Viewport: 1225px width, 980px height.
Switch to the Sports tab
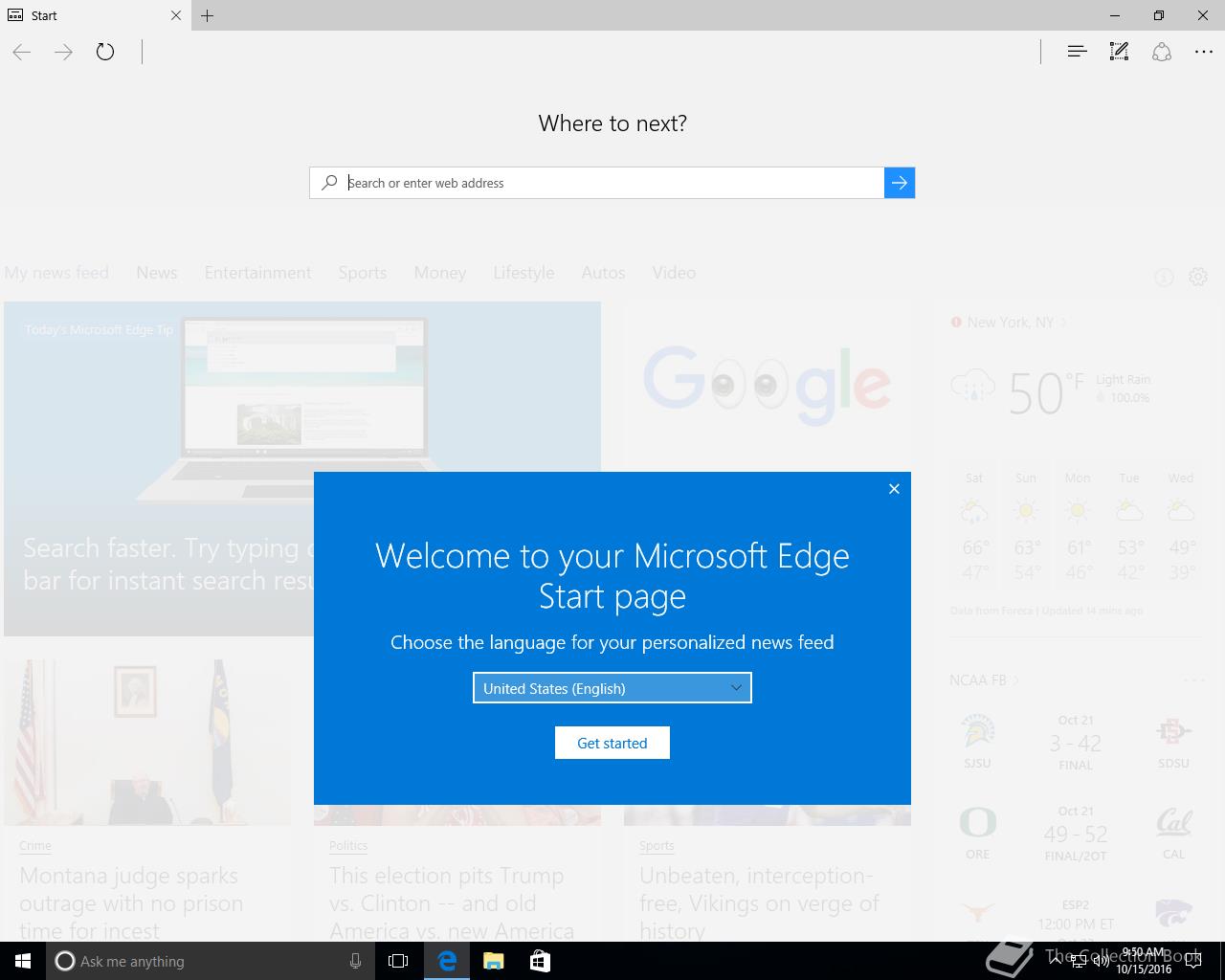pos(363,273)
